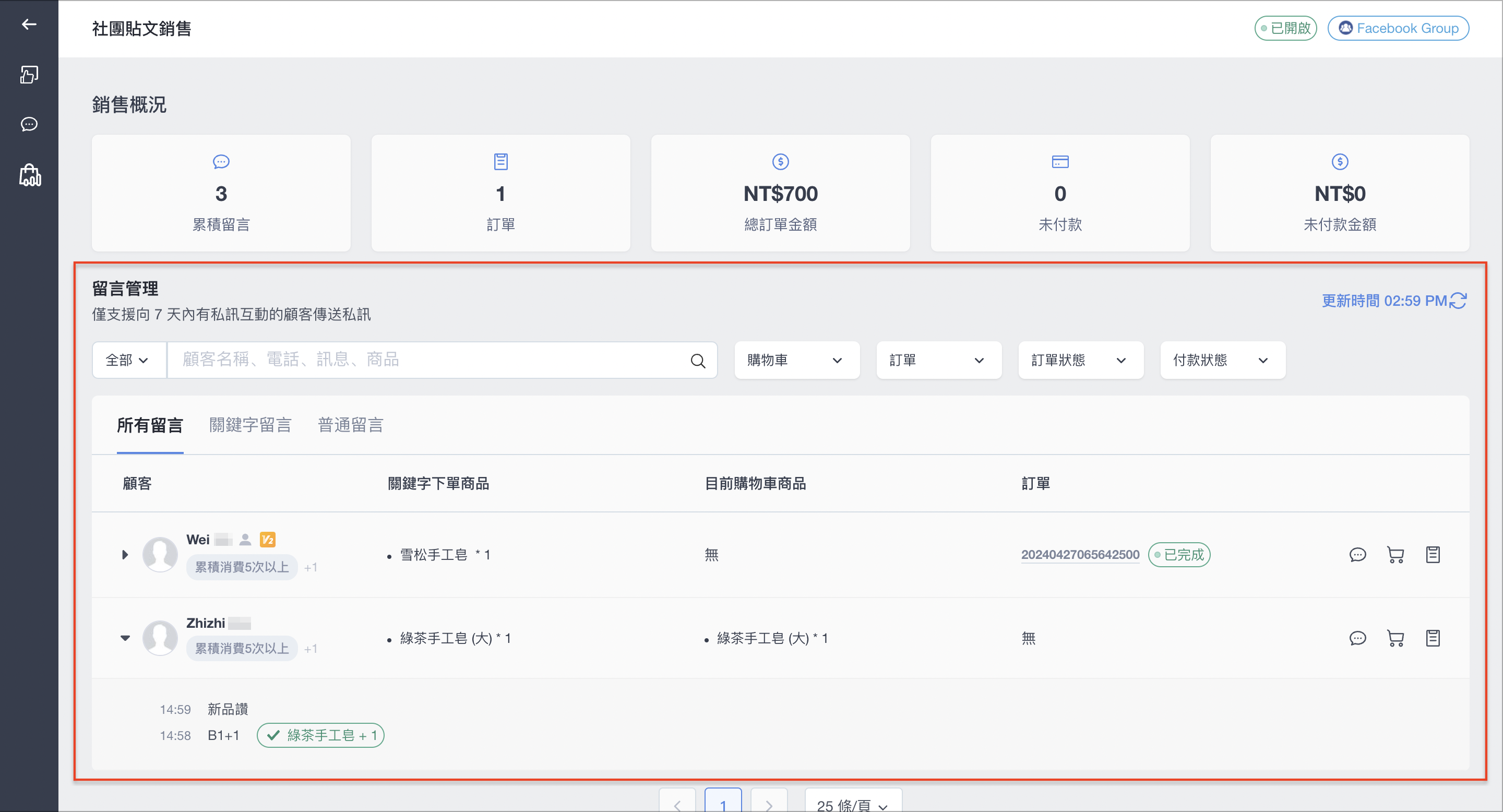Viewport: 1503px width, 812px height.
Task: Open cart icon in Zhizhi's row
Action: tap(1395, 638)
